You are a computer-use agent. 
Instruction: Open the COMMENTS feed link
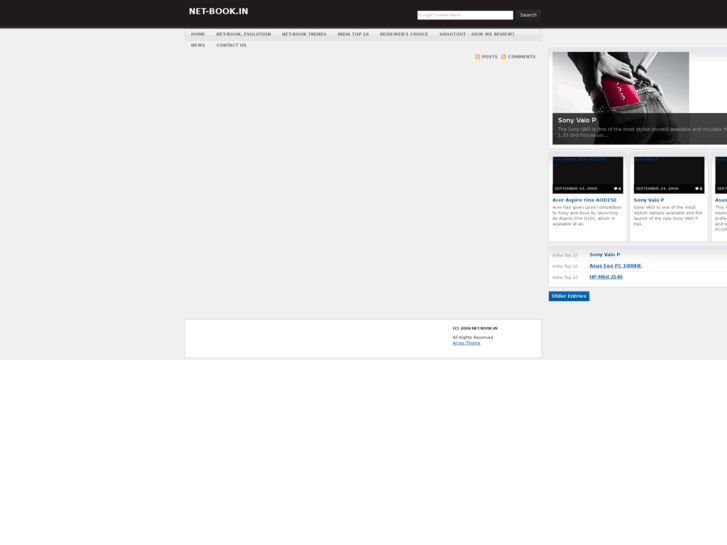coord(522,57)
